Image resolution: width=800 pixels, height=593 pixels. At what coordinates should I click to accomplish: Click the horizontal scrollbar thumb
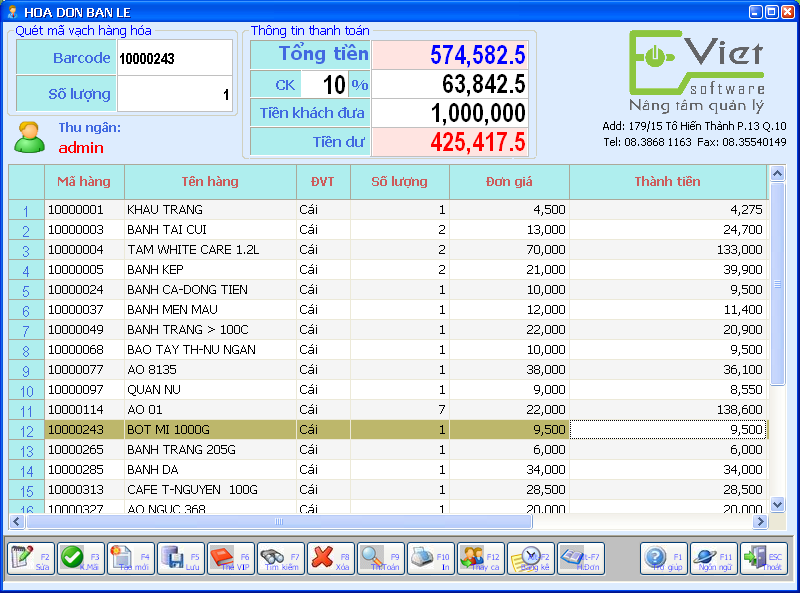point(279,522)
